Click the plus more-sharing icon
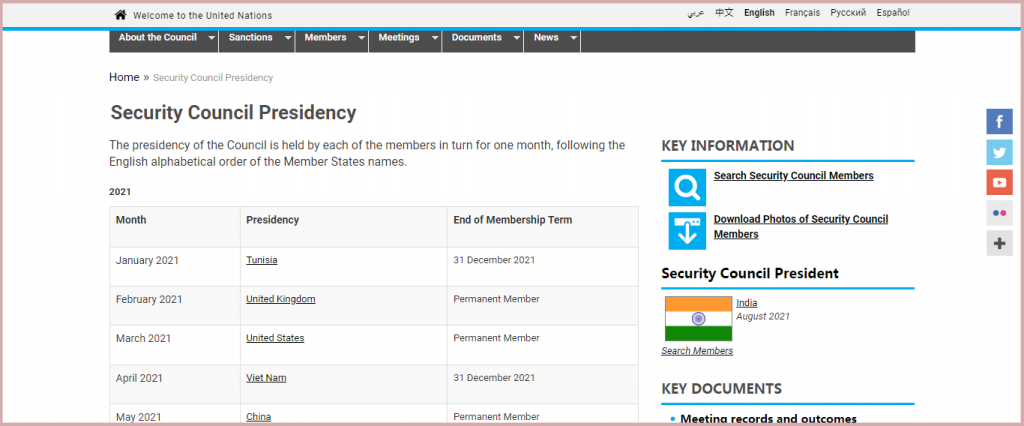 coord(999,244)
